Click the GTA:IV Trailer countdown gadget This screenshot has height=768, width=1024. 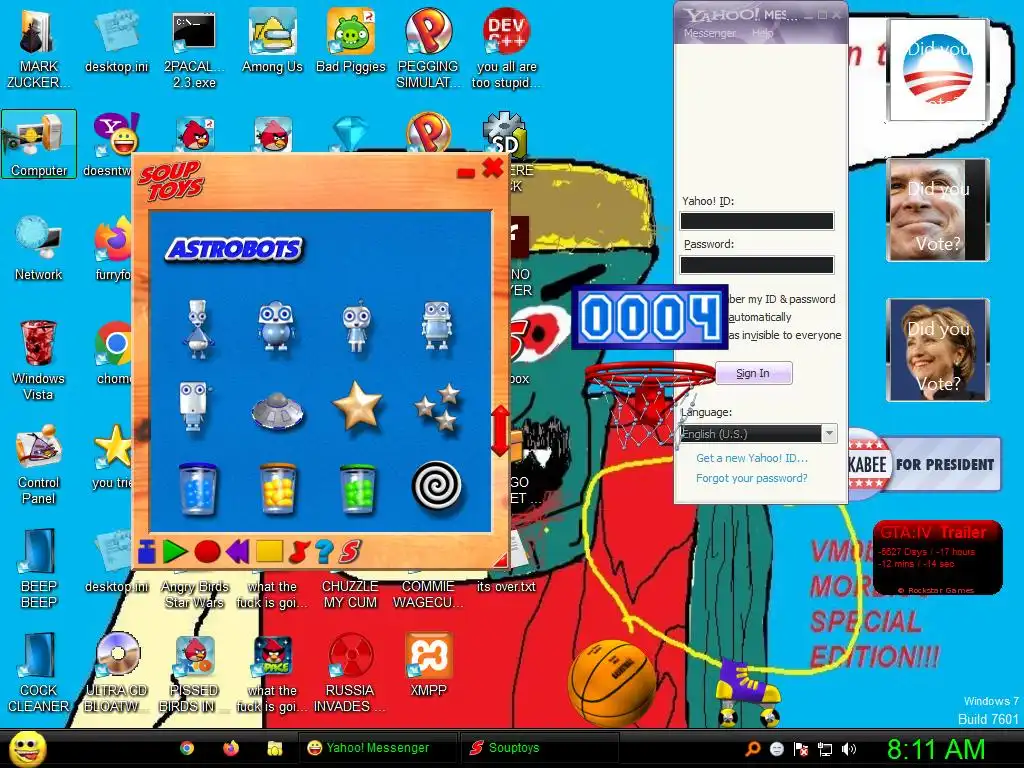pyautogui.click(x=937, y=558)
